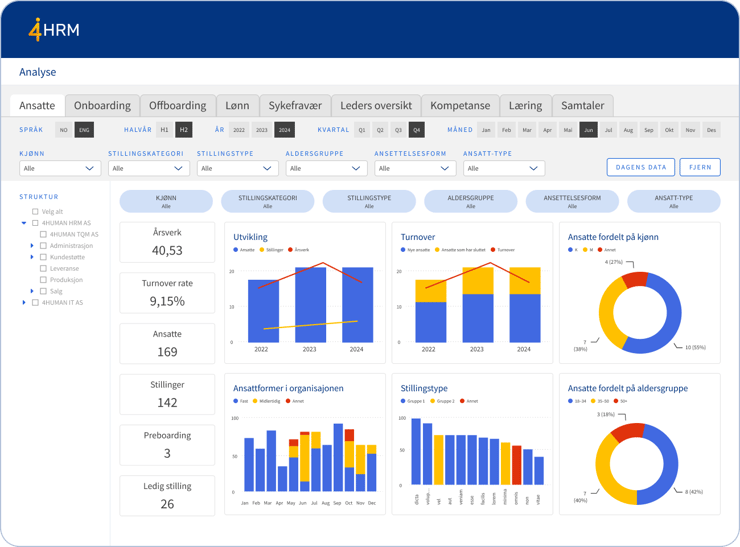This screenshot has width=740, height=547.
Task: Toggle language to NO
Action: [64, 130]
